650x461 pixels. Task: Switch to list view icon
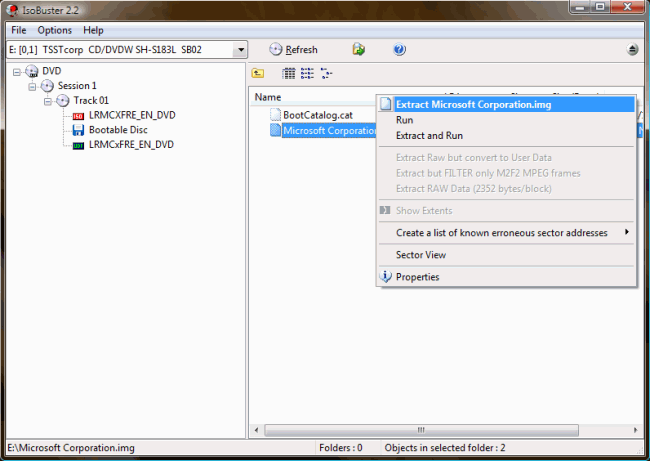(x=307, y=73)
